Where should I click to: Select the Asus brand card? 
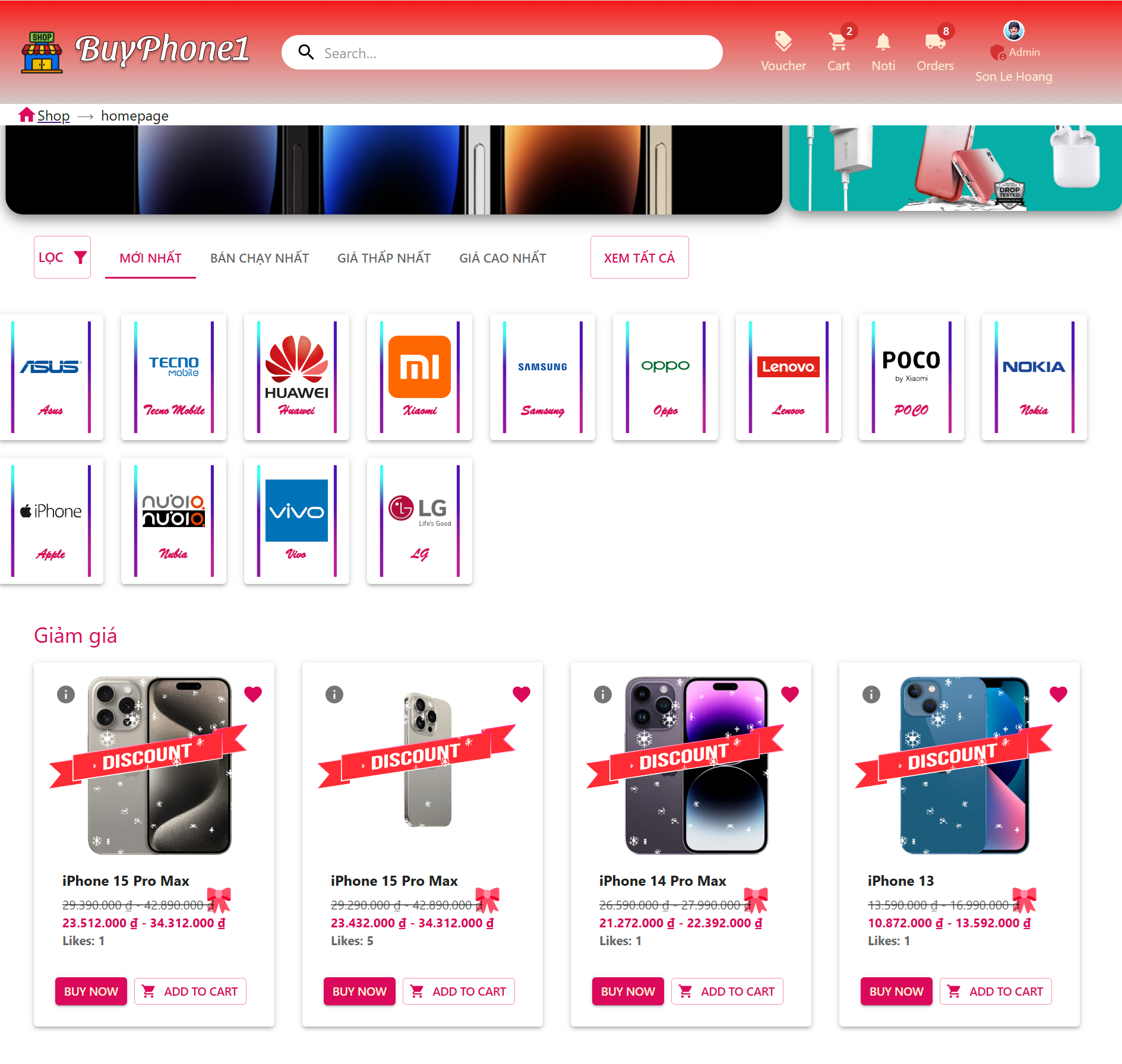[51, 377]
